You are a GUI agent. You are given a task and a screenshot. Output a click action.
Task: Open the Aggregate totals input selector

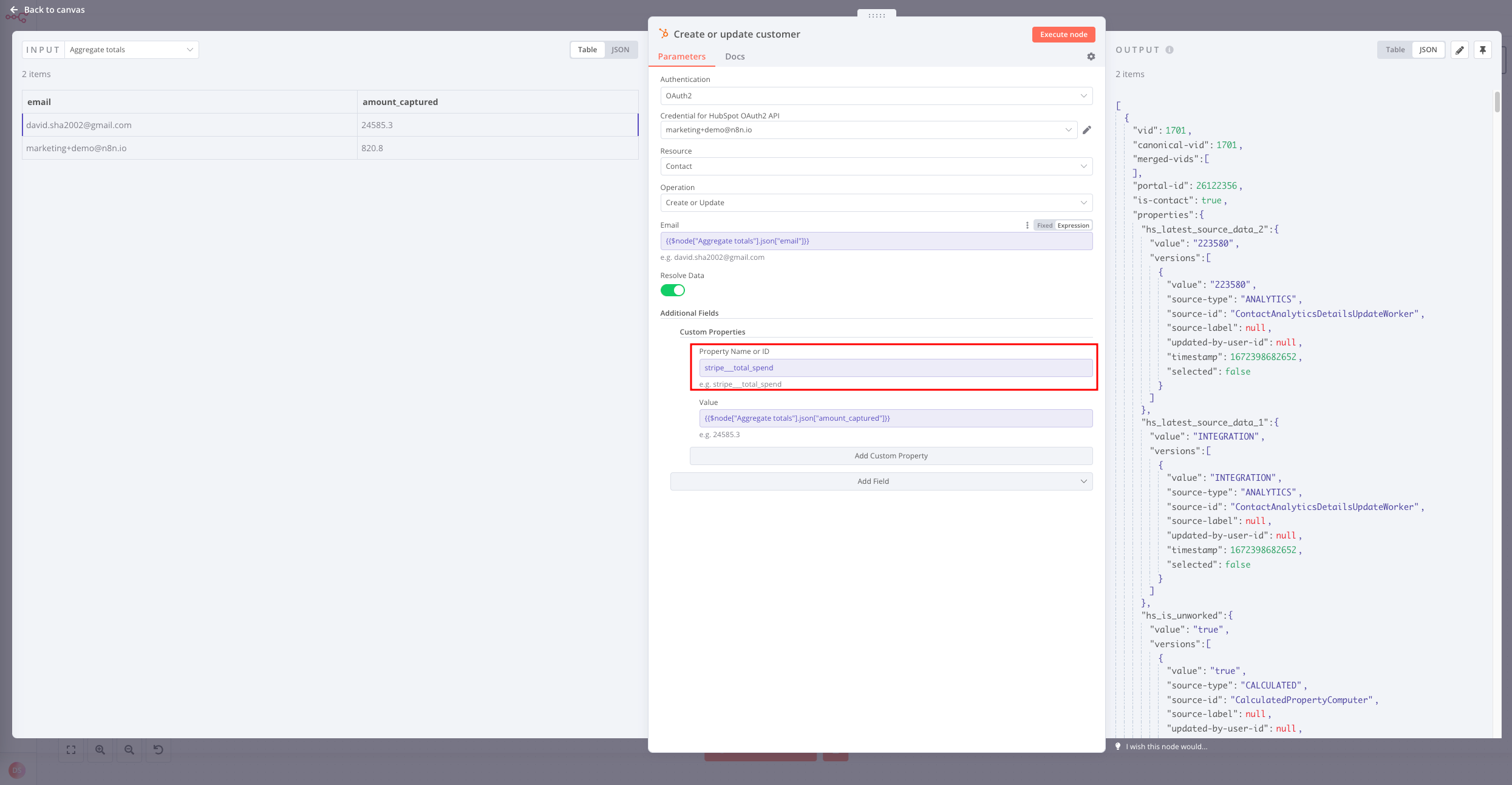(131, 50)
